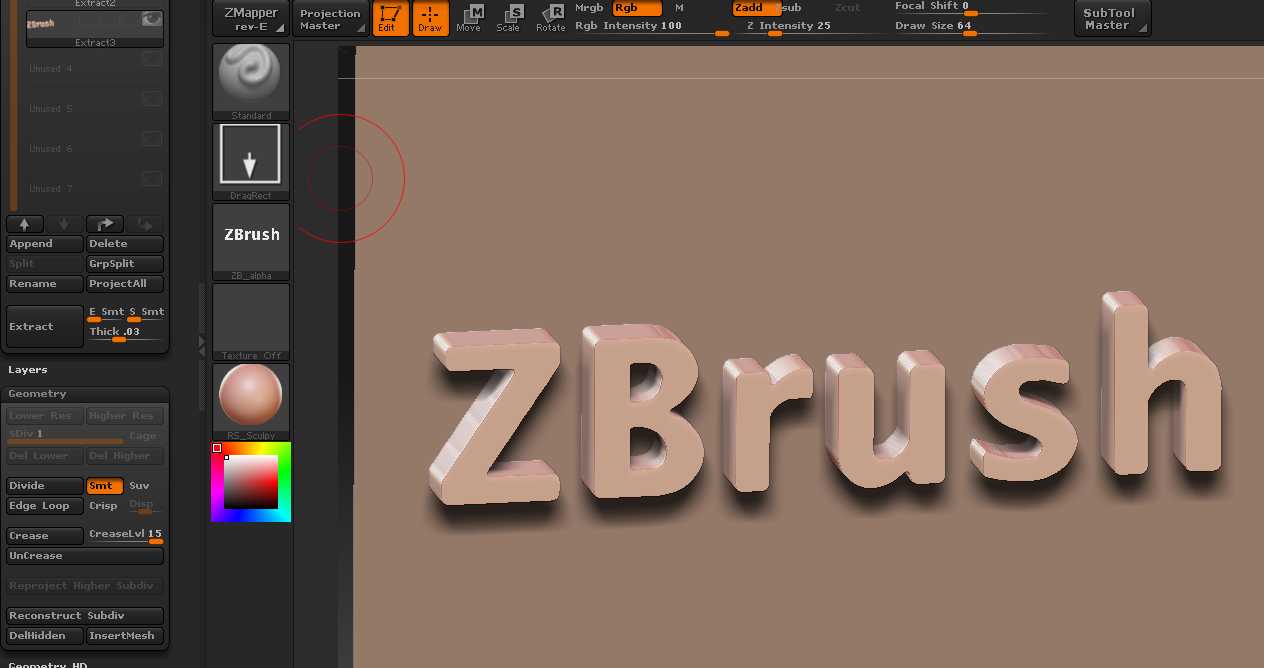This screenshot has height=668, width=1264.
Task: Click the InsertMesh button
Action: (124, 636)
